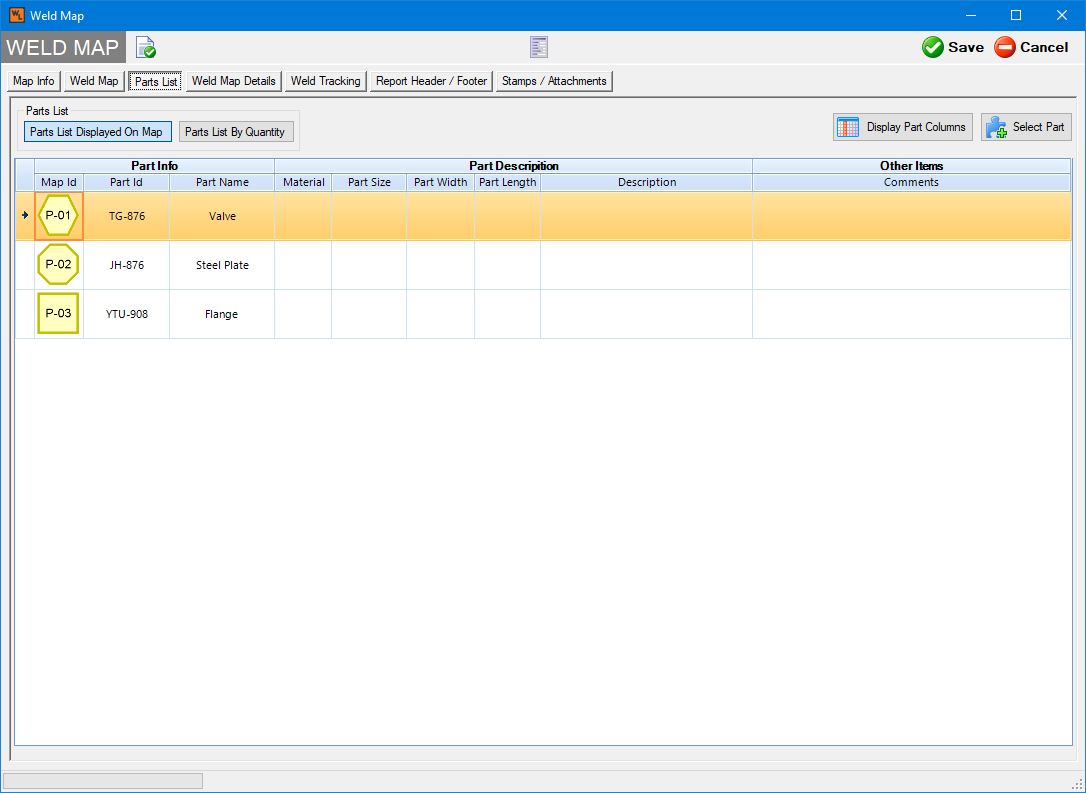The height and width of the screenshot is (793, 1086).
Task: Click the green checkmark Save icon
Action: click(933, 47)
